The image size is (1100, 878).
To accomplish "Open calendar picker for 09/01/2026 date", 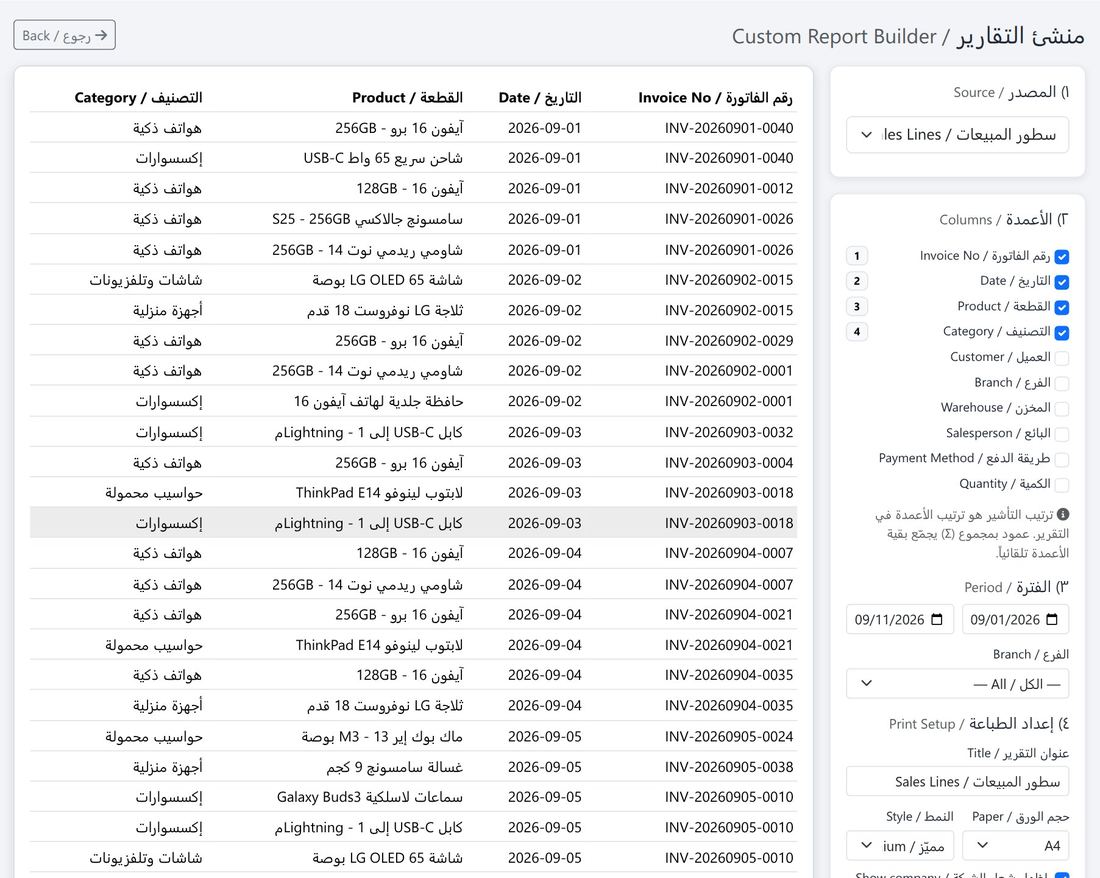I will [x=1052, y=619].
